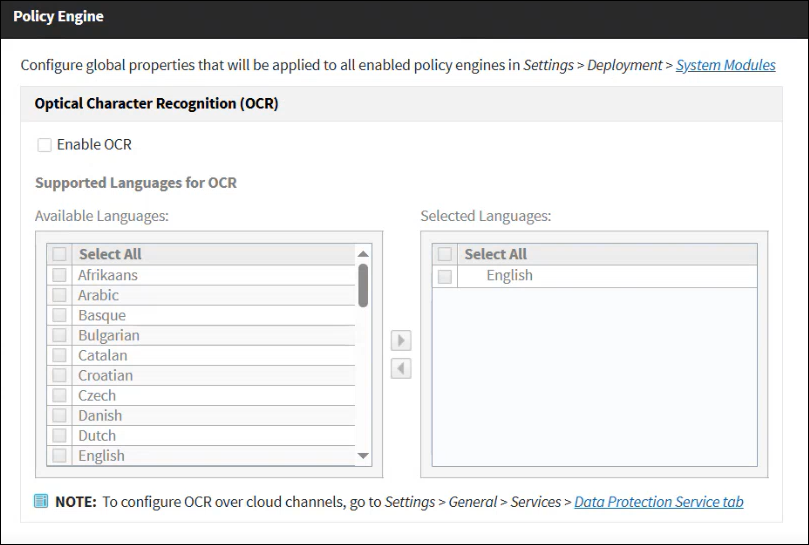Check Select All in Selected Languages
This screenshot has width=809, height=545.
click(445, 255)
